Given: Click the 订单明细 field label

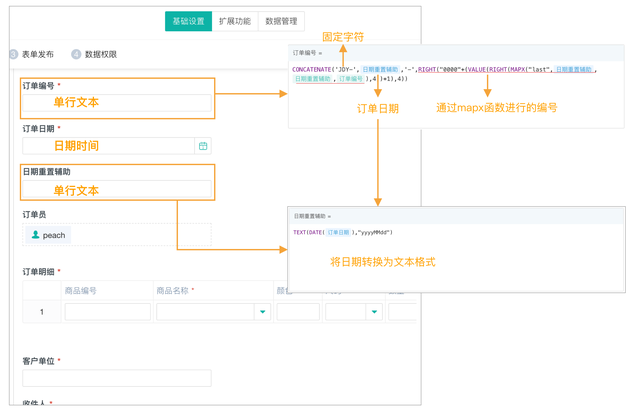Looking at the screenshot, I should pos(38,271).
